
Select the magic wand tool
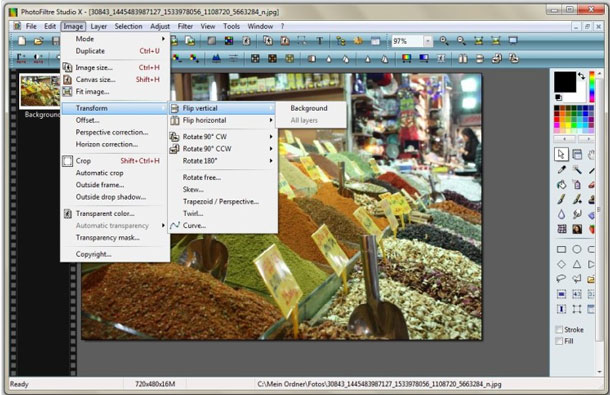tap(577, 170)
